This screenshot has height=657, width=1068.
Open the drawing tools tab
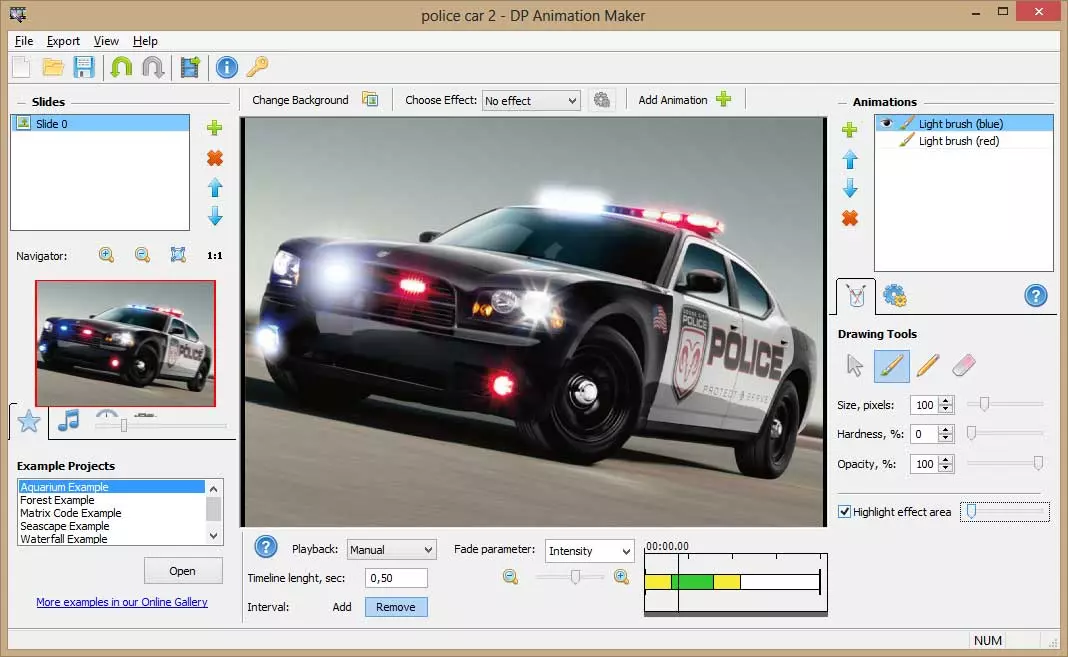tap(856, 295)
